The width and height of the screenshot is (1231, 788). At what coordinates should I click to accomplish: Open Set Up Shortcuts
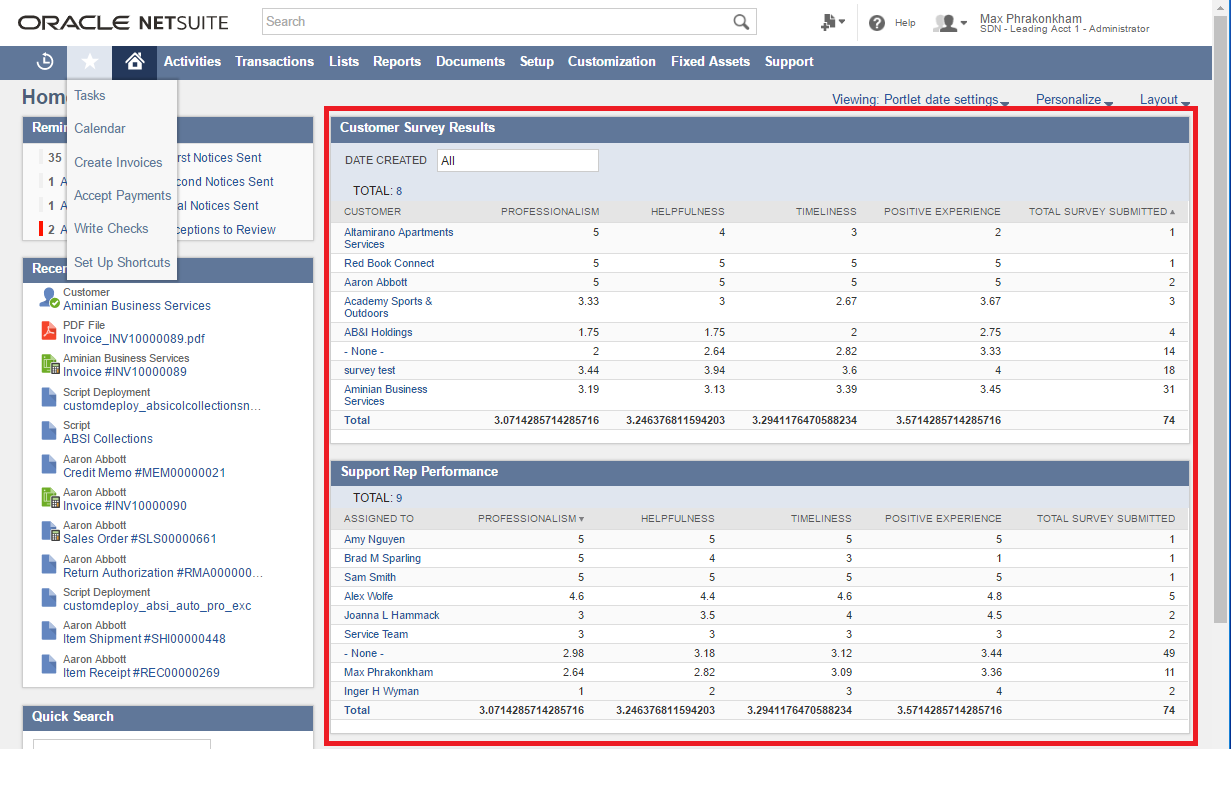pos(122,263)
